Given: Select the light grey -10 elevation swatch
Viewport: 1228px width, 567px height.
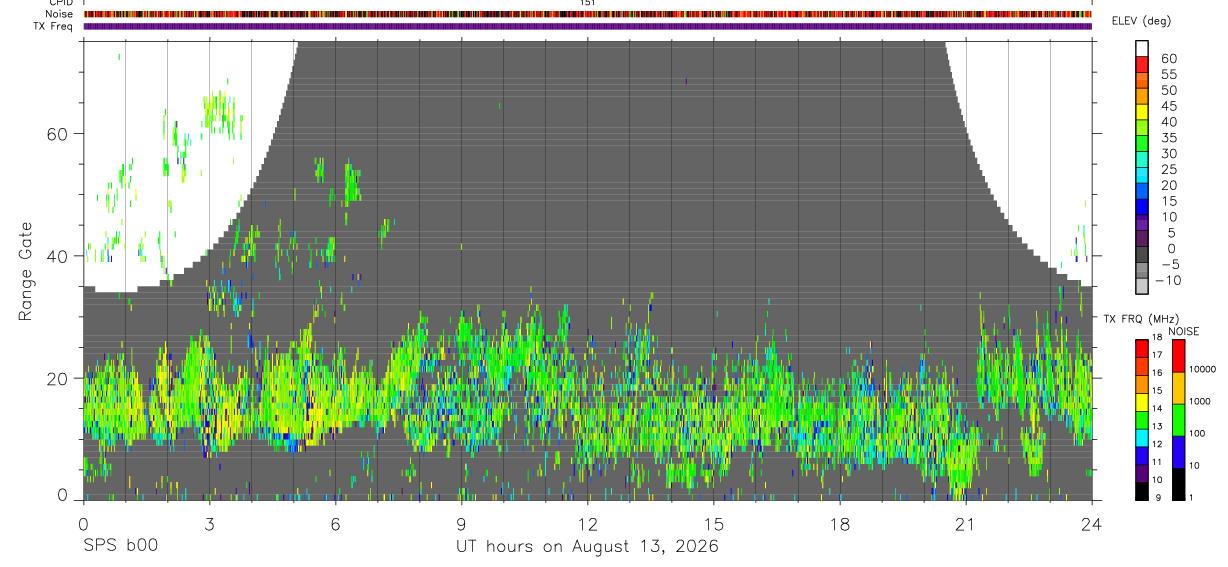Looking at the screenshot, I should point(1142,287).
